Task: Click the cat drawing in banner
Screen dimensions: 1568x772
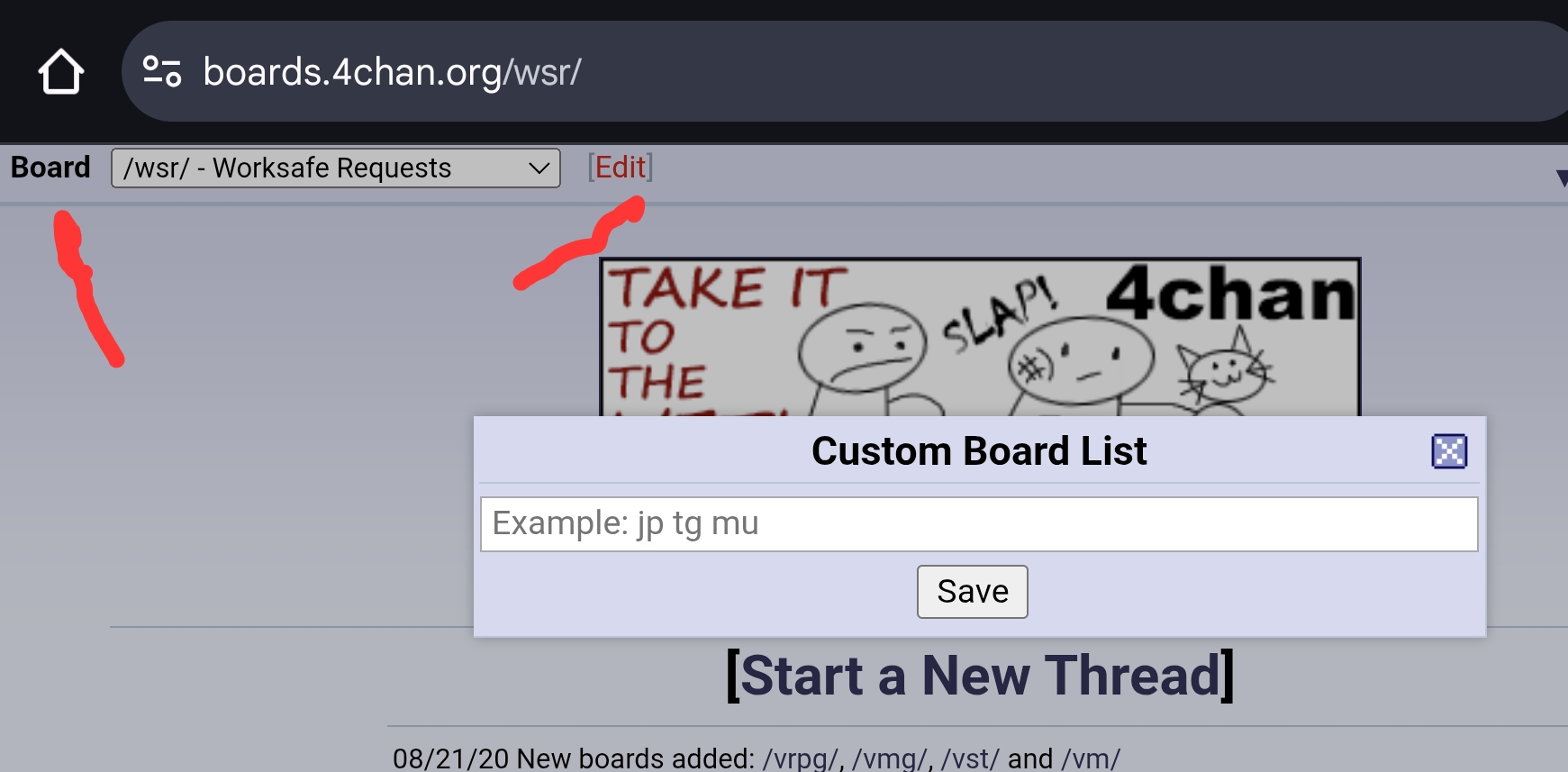Action: (1225, 368)
